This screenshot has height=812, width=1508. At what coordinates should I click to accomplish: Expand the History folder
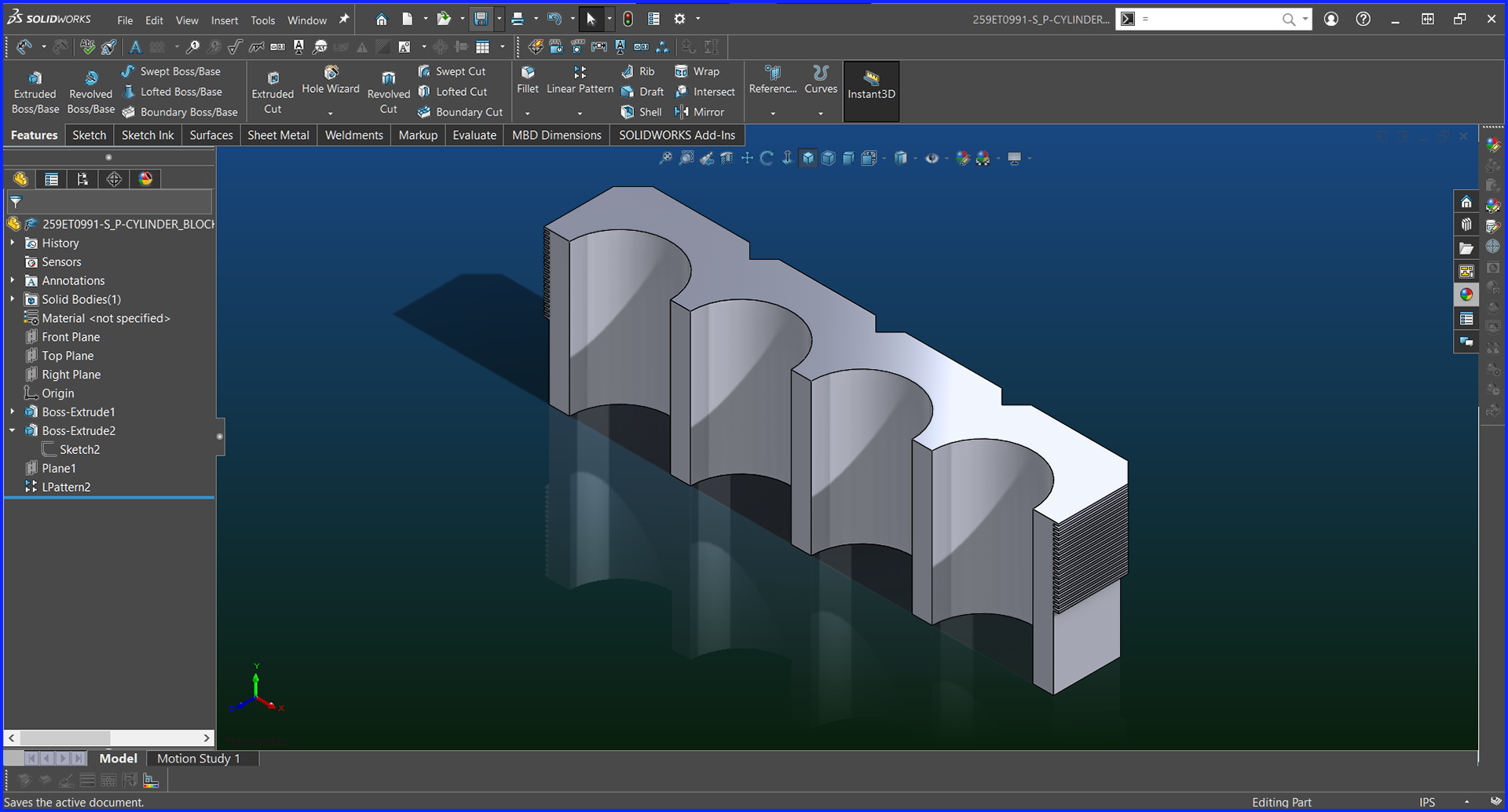[13, 243]
